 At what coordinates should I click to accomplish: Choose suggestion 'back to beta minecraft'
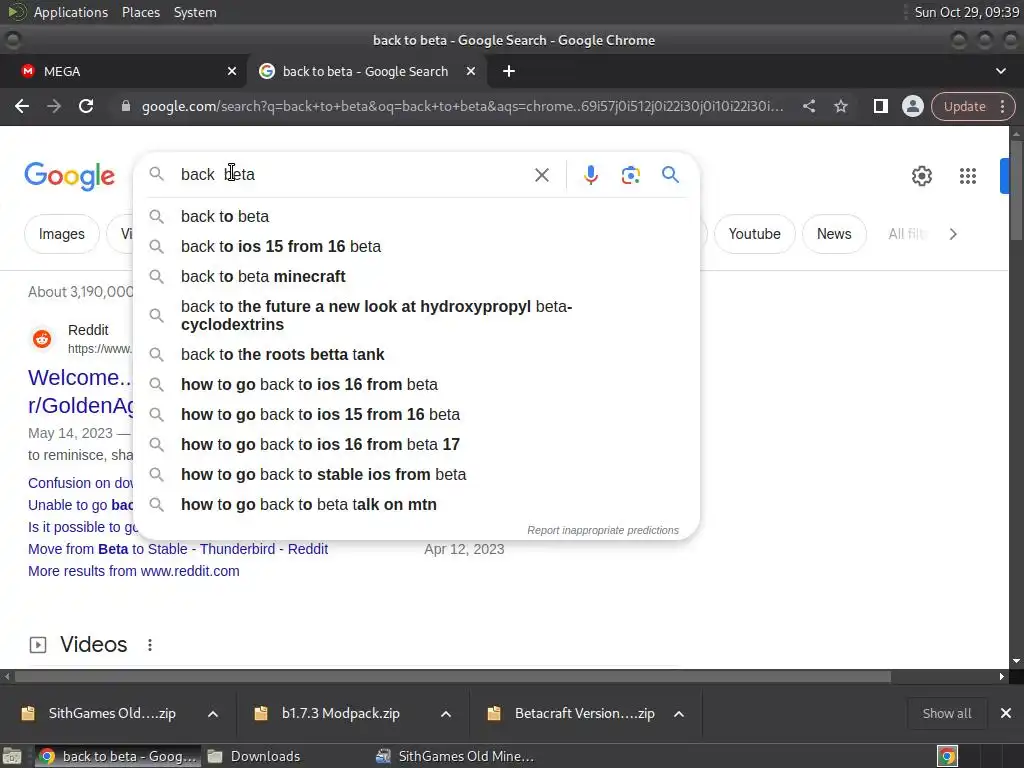click(x=417, y=276)
